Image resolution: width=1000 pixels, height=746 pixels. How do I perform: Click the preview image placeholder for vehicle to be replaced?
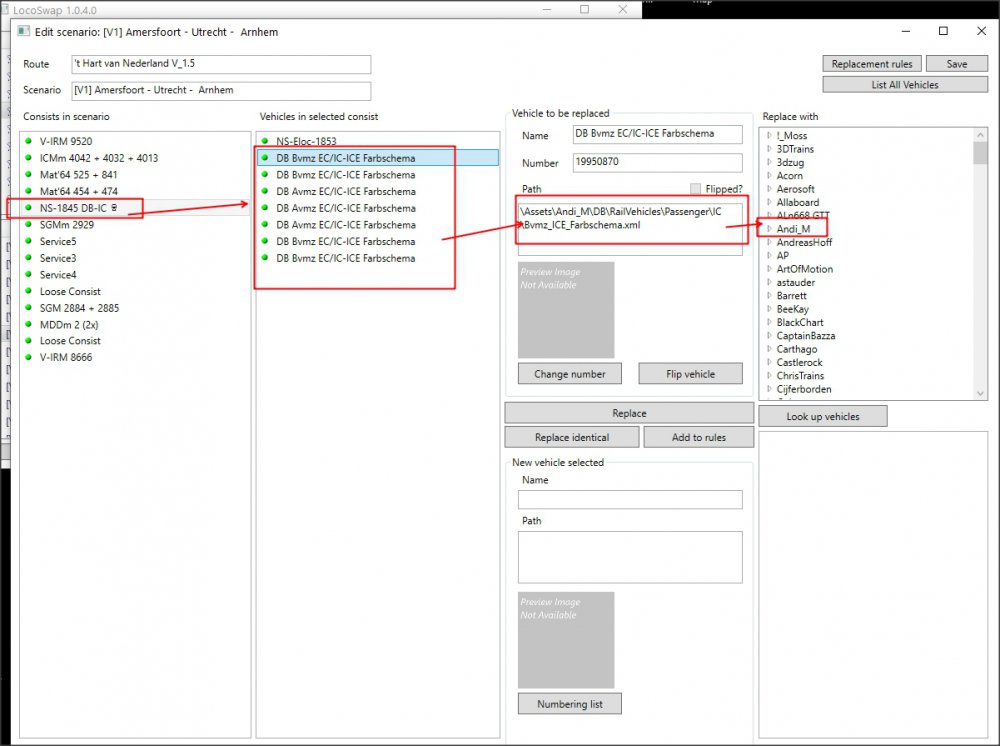(x=566, y=309)
